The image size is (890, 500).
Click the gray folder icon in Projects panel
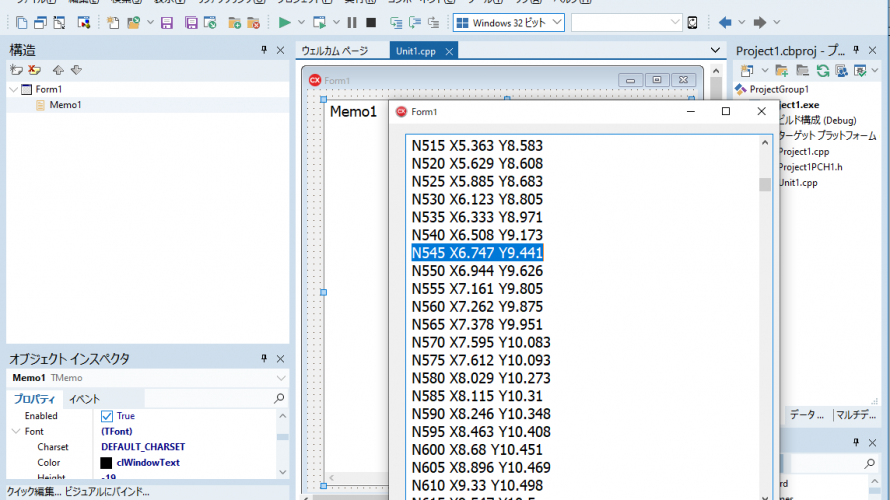(802, 71)
